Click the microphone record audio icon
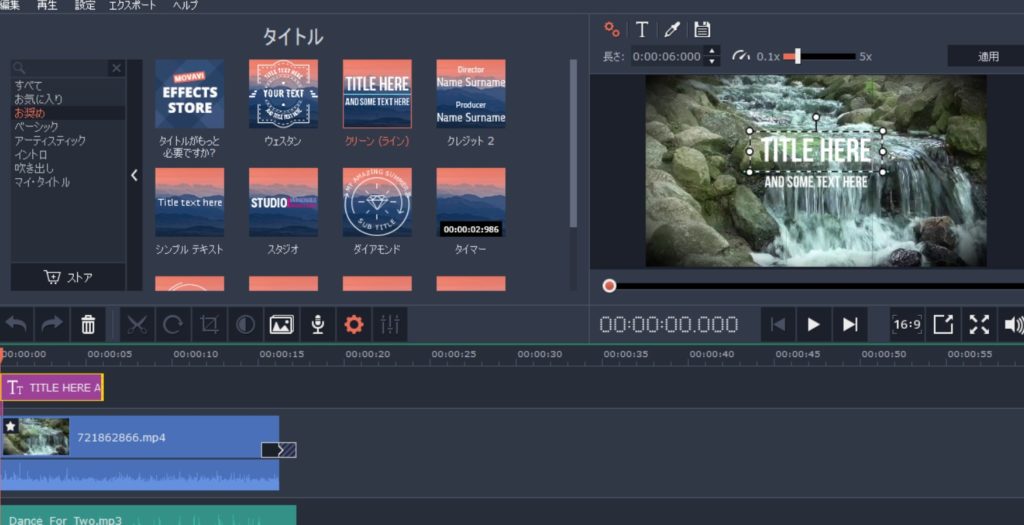 [317, 324]
